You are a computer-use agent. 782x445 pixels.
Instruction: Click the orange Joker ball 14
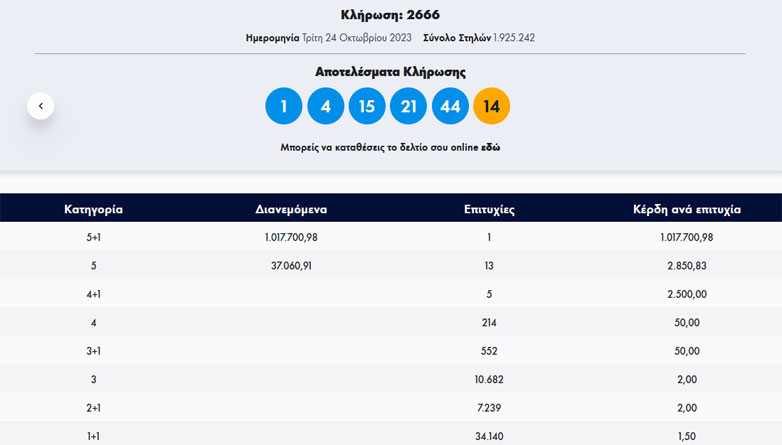[491, 106]
